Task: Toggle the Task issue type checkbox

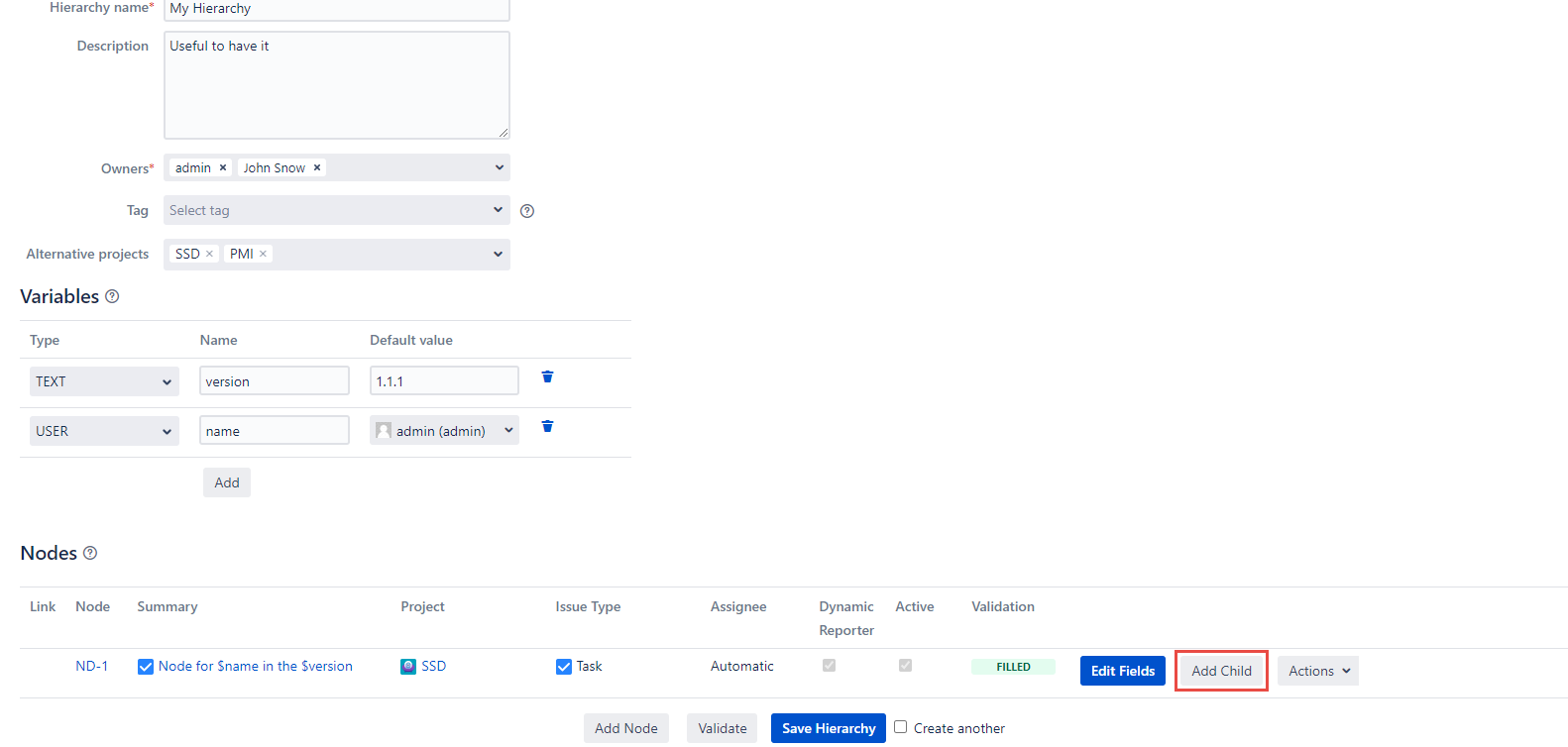Action: pyautogui.click(x=564, y=667)
